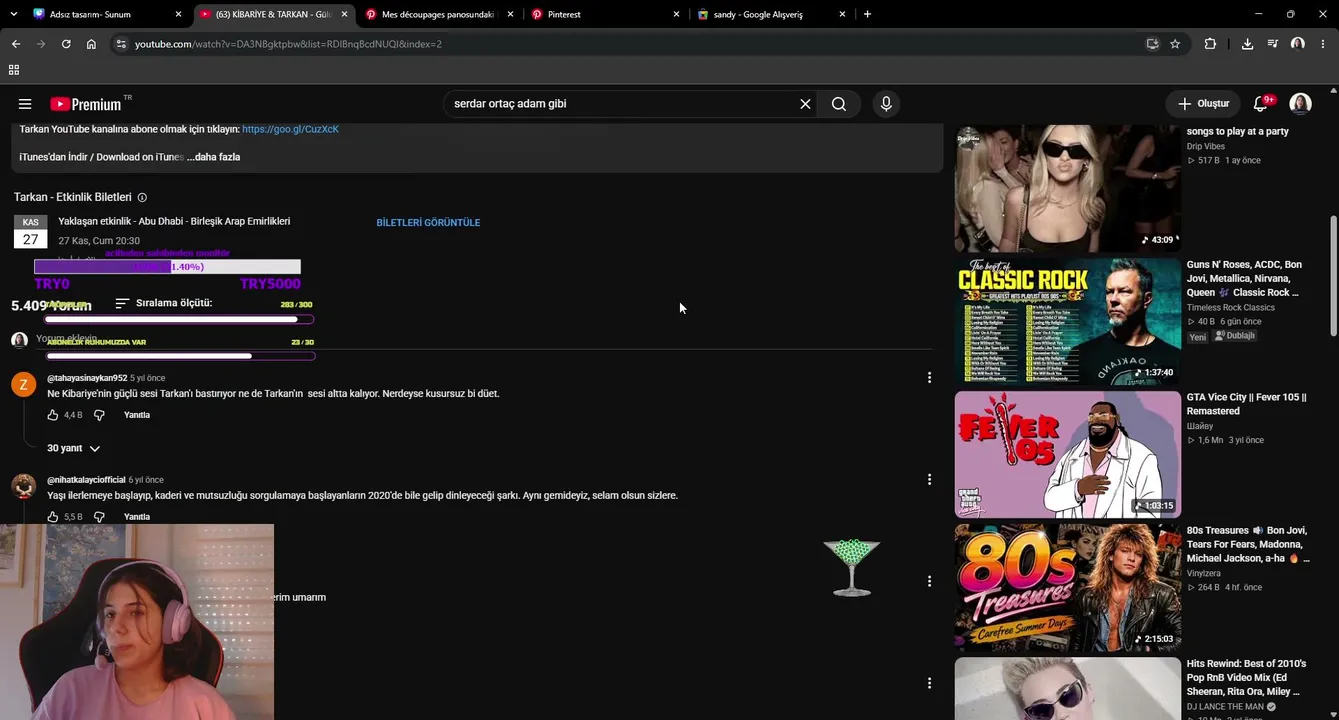This screenshot has height=720, width=1339.
Task: Go back to the previous page
Action: [x=16, y=44]
